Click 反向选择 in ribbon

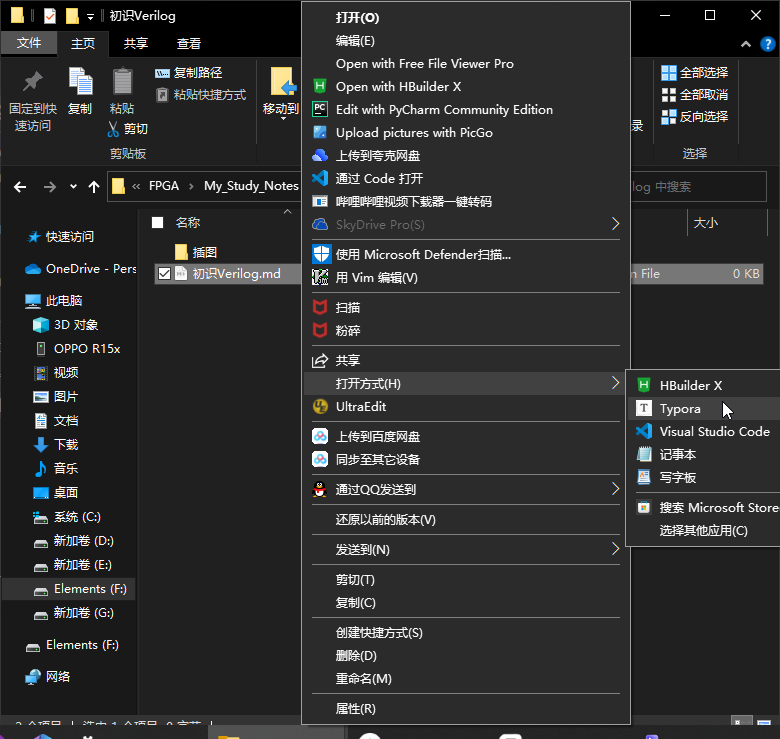coord(694,117)
